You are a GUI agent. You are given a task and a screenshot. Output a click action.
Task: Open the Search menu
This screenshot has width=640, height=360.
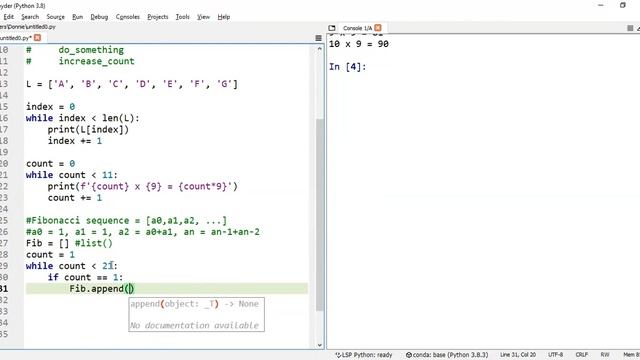(x=30, y=17)
